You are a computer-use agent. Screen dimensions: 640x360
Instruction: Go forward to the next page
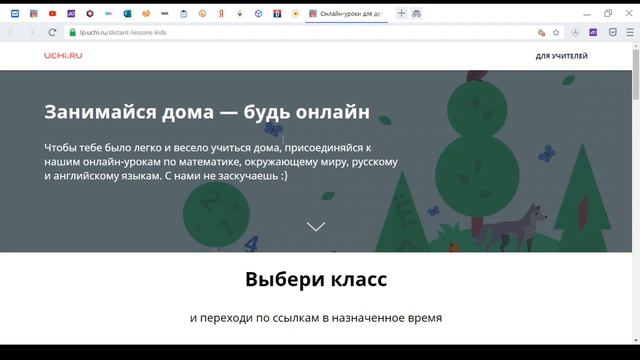click(x=32, y=32)
